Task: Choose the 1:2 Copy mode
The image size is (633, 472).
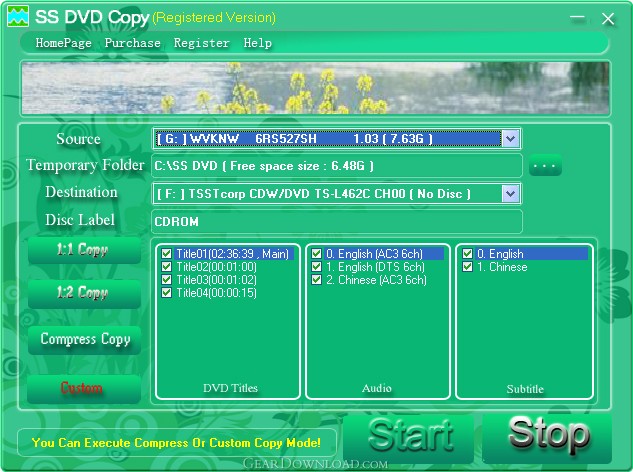Action: coord(84,294)
